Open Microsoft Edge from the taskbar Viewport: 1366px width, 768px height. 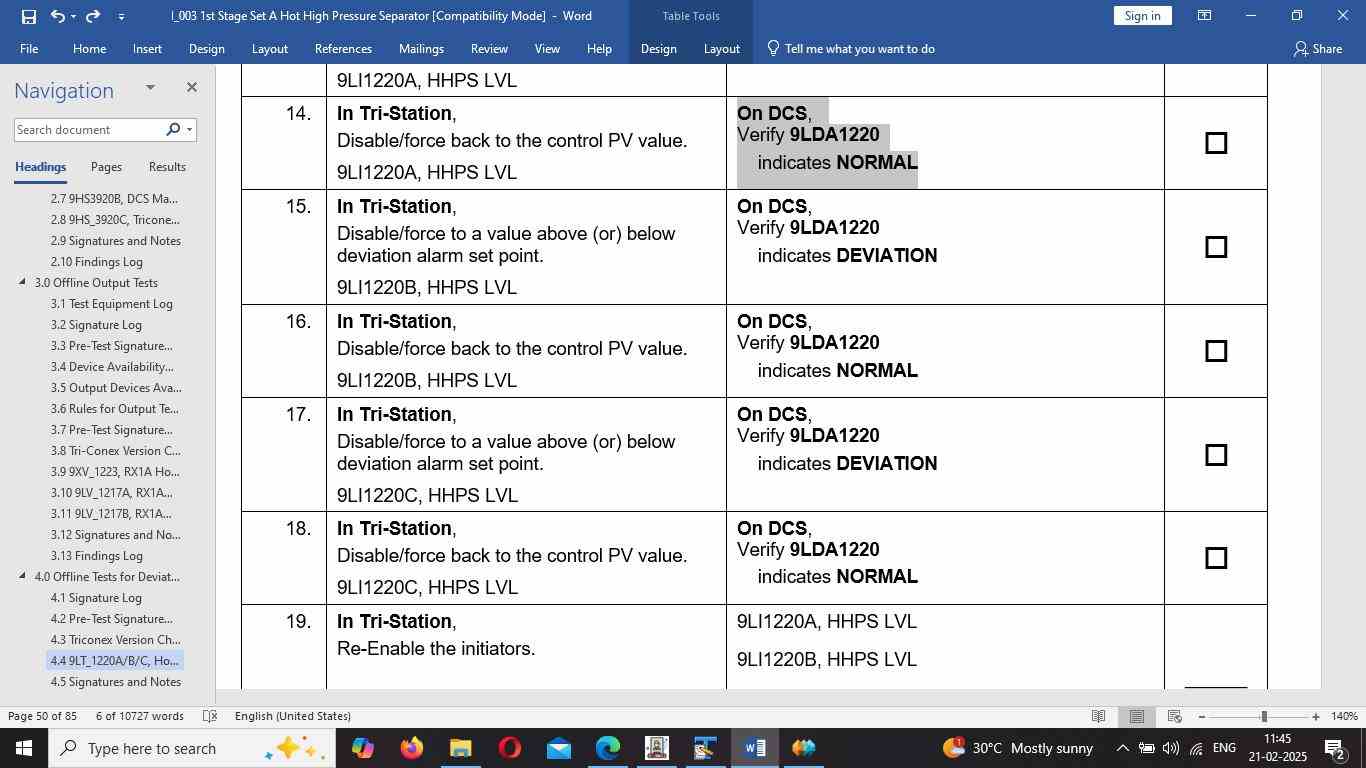(607, 748)
